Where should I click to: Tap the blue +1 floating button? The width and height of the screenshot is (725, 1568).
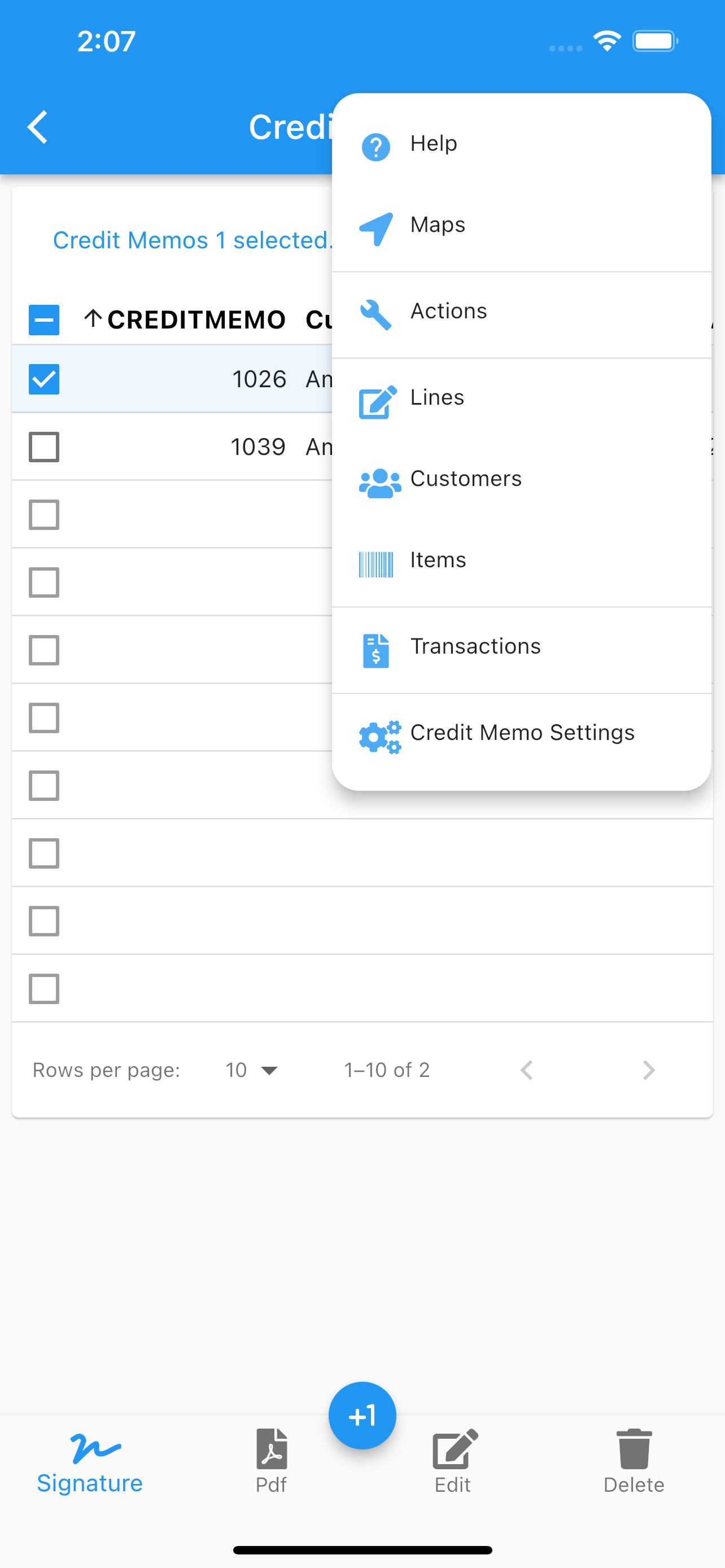pyautogui.click(x=362, y=1416)
